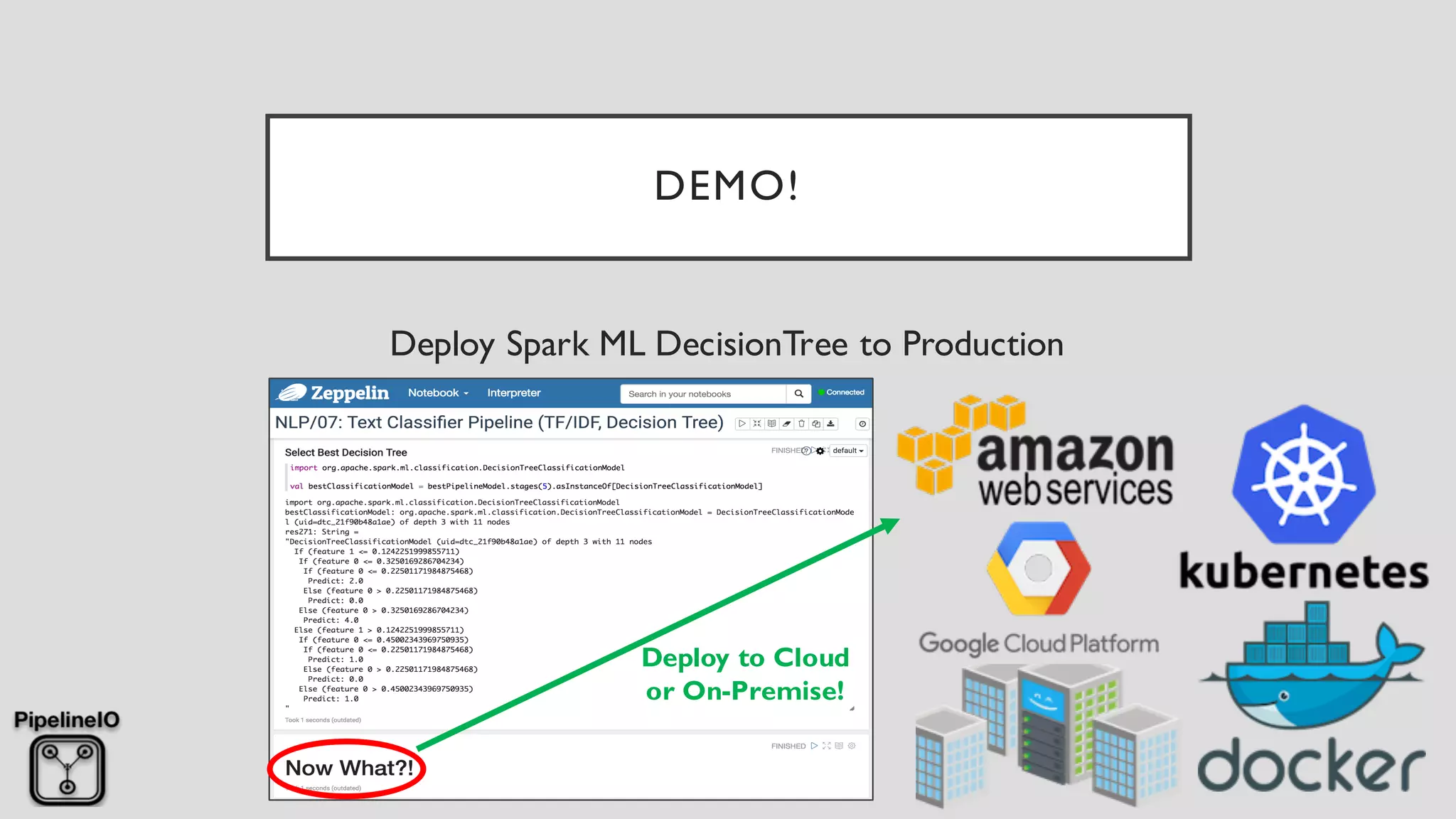This screenshot has width=1456, height=819.
Task: Click the trash icon to remove the note
Action: pyautogui.click(x=801, y=424)
